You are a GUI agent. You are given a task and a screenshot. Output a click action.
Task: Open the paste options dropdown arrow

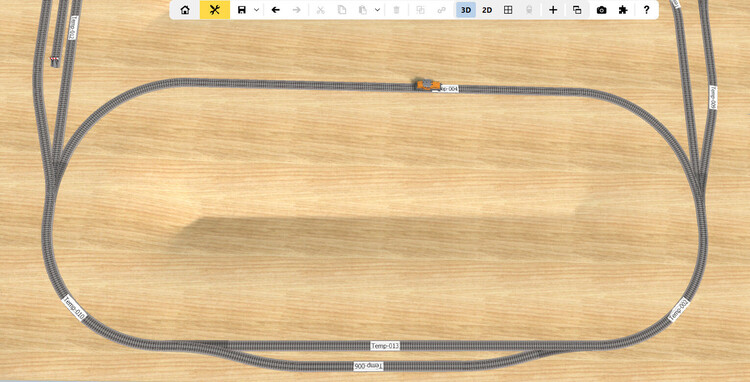click(x=377, y=10)
